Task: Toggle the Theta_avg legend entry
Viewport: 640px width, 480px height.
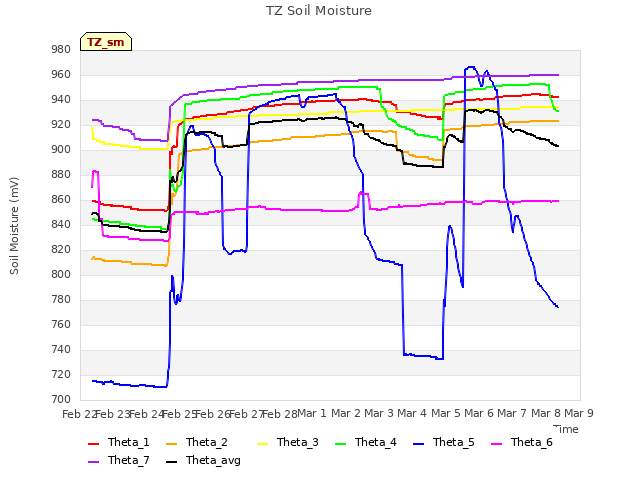Action: (x=204, y=460)
